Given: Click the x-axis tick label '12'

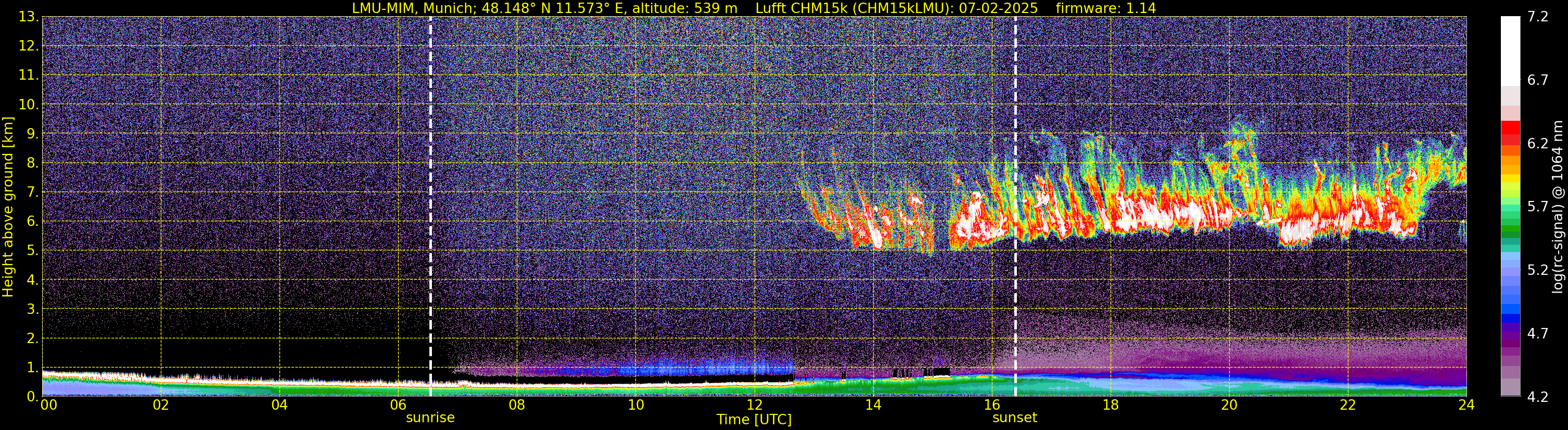Looking at the screenshot, I should coord(754,405).
